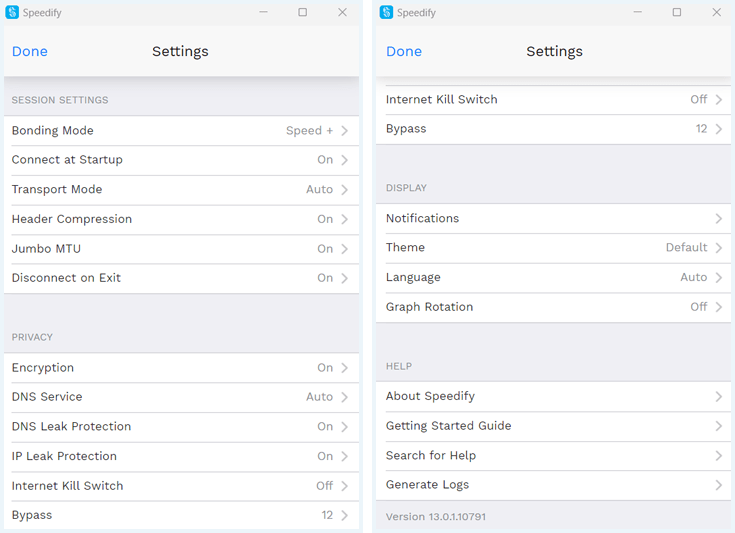
Task: Open the Getting Started Guide
Action: coord(553,426)
